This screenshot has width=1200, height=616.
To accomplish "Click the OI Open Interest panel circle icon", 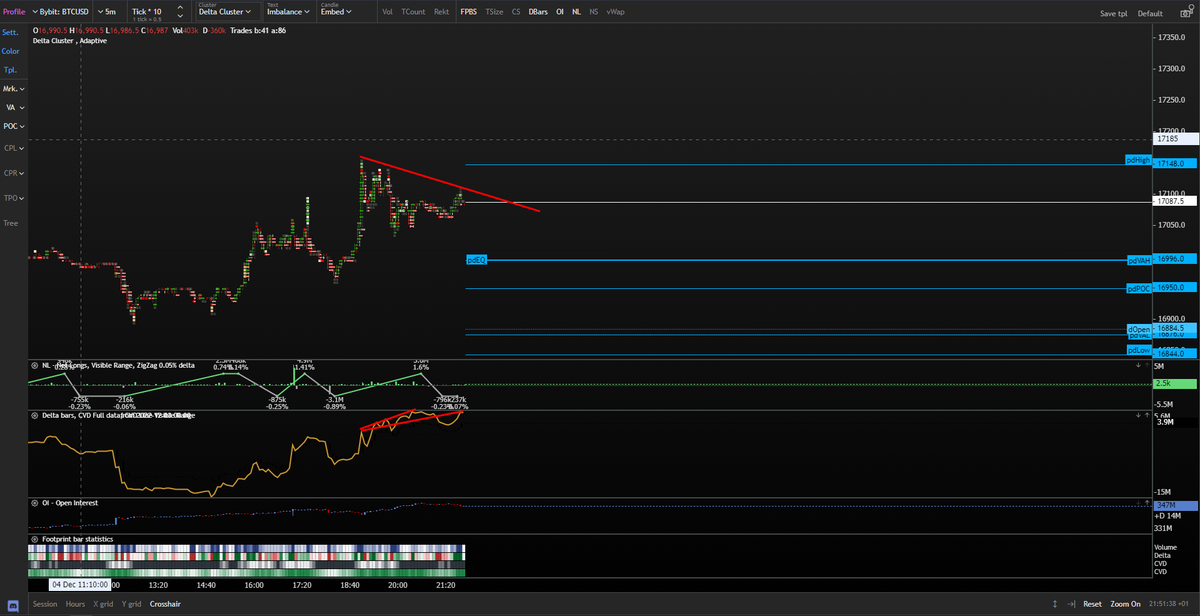I will pos(34,503).
